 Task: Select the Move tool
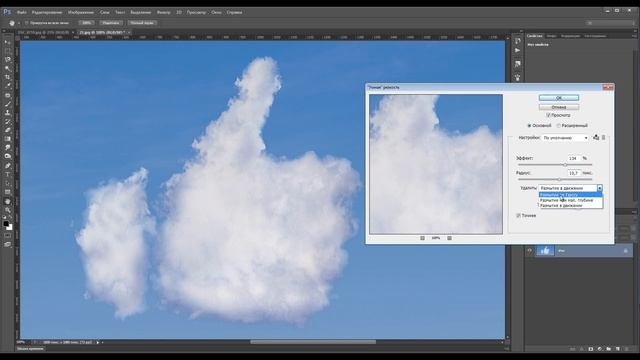click(x=7, y=42)
